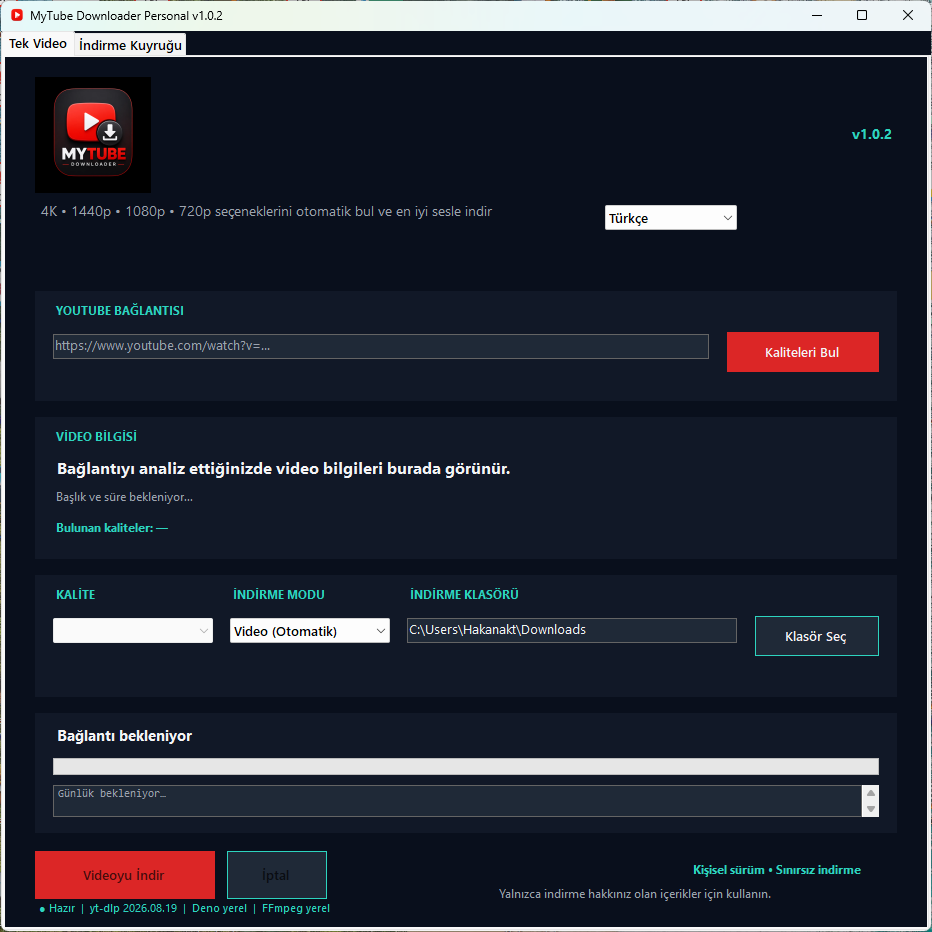Screen dimensions: 932x932
Task: Open the İndirme Kuyruğu tab
Action: pyautogui.click(x=130, y=45)
